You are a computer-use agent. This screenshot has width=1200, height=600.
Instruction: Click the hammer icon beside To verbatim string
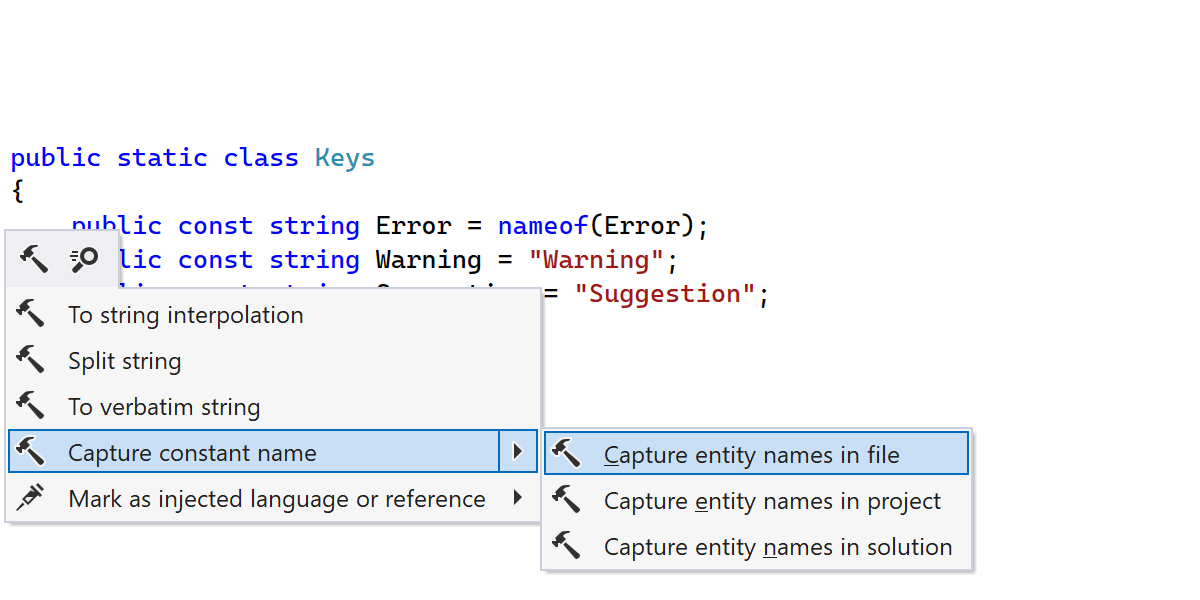(31, 407)
